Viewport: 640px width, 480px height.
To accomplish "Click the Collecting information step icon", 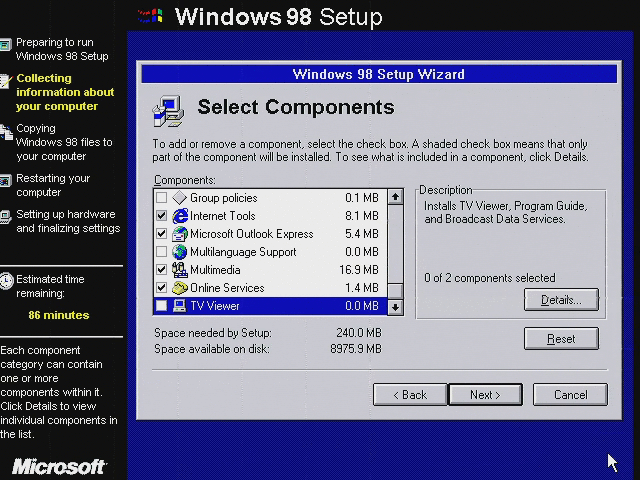I will click(6, 80).
